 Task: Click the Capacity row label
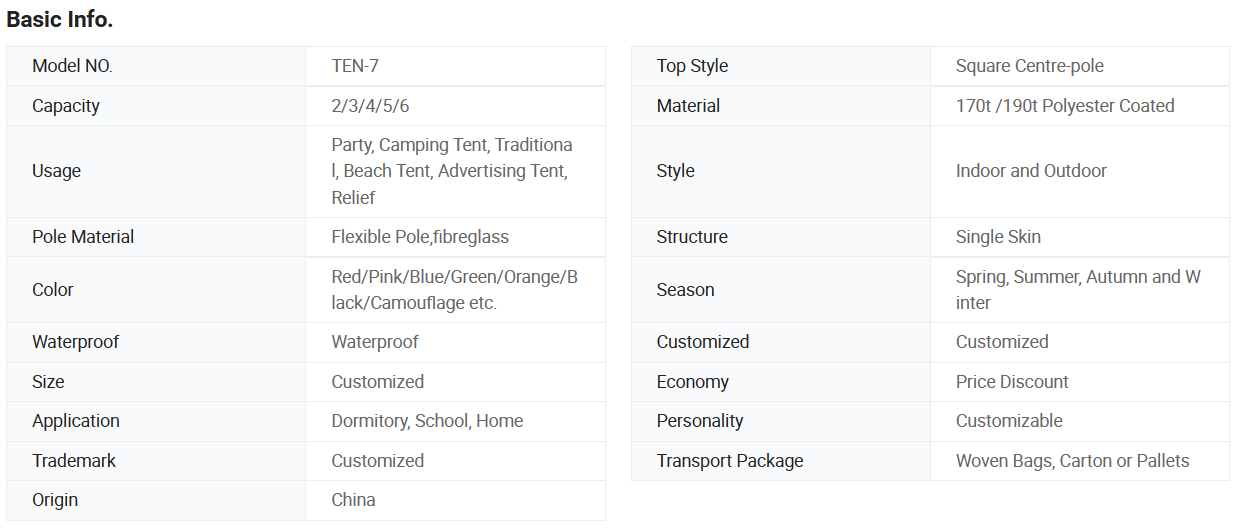click(x=66, y=106)
